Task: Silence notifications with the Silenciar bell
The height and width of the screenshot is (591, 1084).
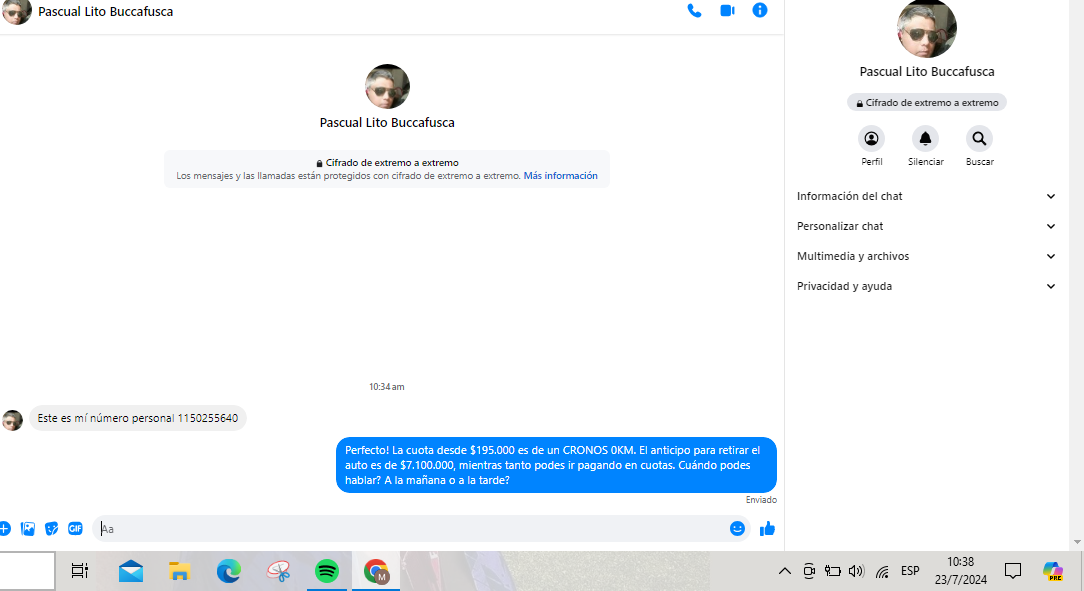Action: click(x=925, y=139)
